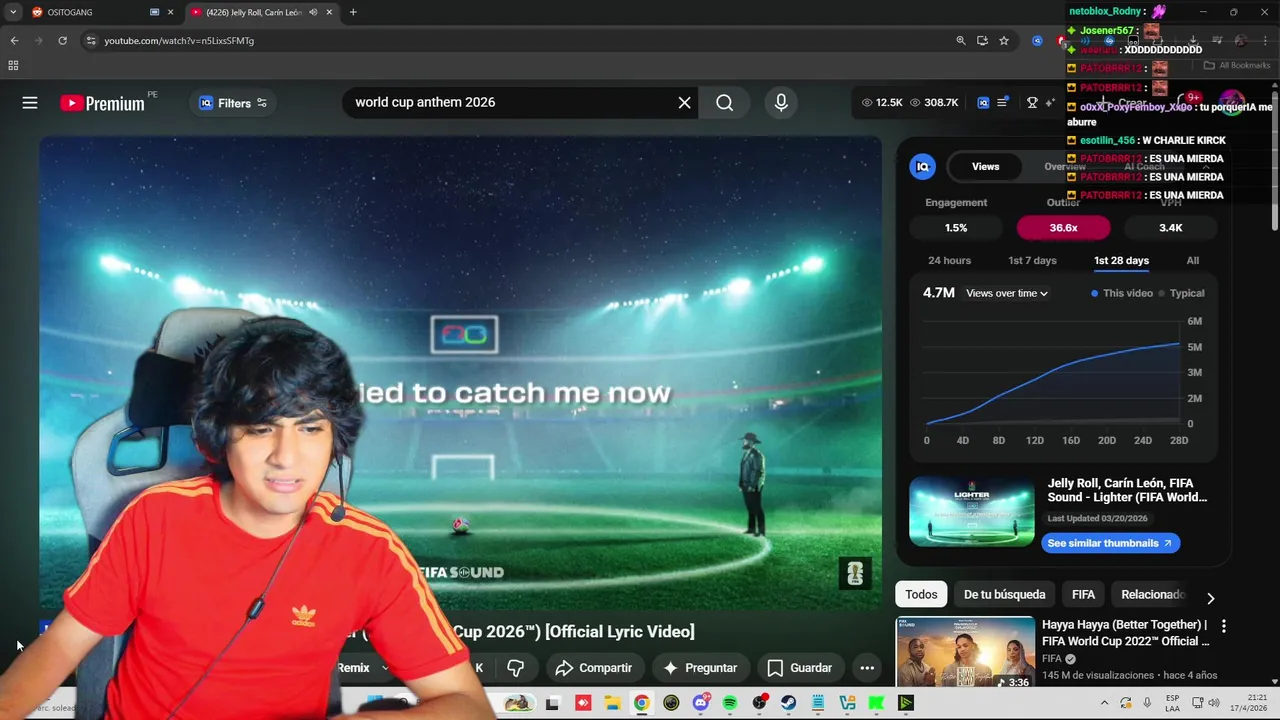
Task: Open Spotify from the taskbar
Action: tap(730, 703)
